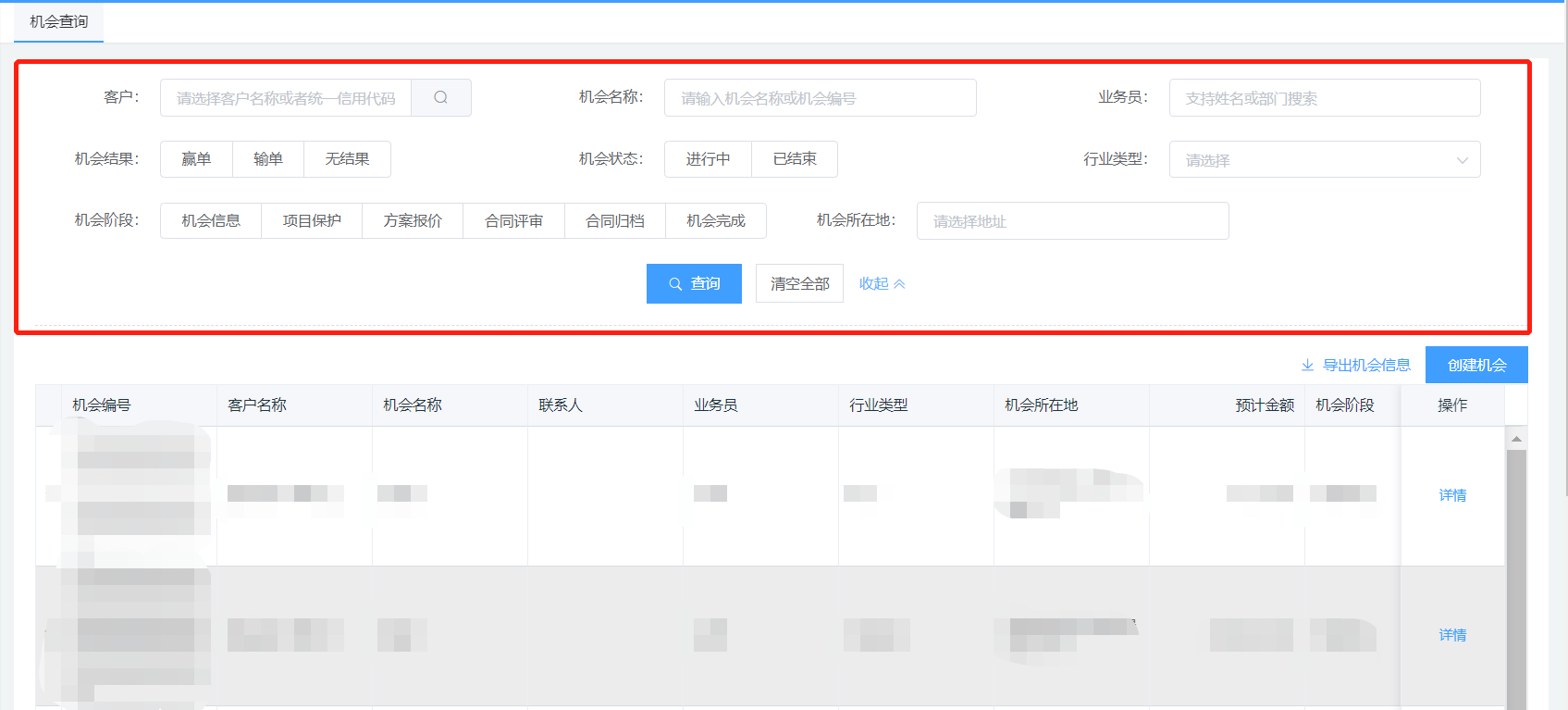
Task: Open 详情 for the first table row
Action: [1452, 495]
